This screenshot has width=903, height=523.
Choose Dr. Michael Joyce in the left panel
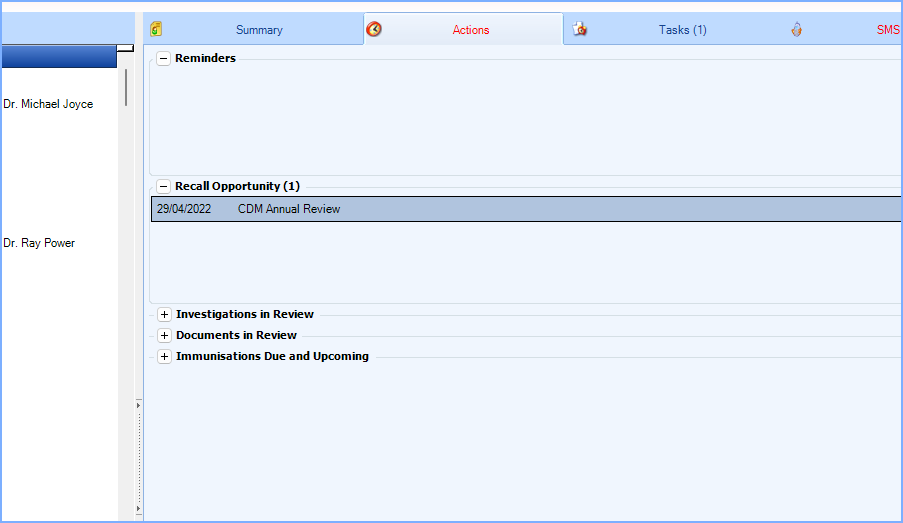point(48,104)
